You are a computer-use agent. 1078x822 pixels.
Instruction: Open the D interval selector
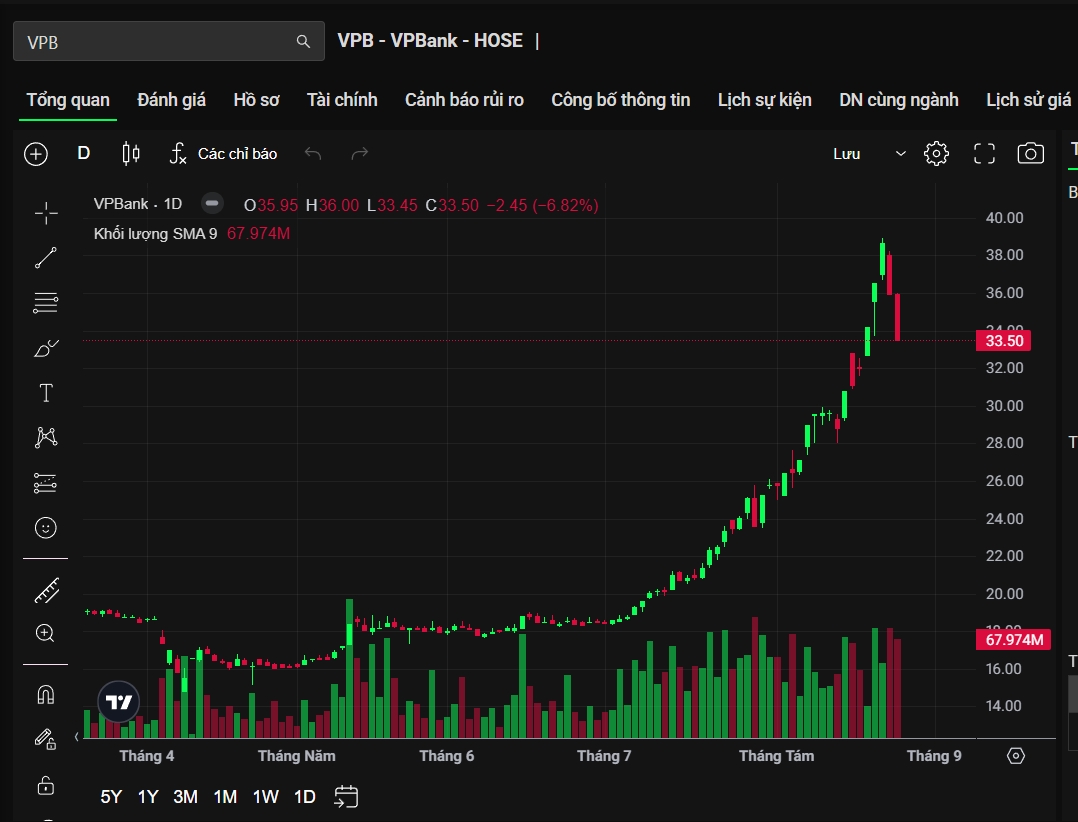84,153
